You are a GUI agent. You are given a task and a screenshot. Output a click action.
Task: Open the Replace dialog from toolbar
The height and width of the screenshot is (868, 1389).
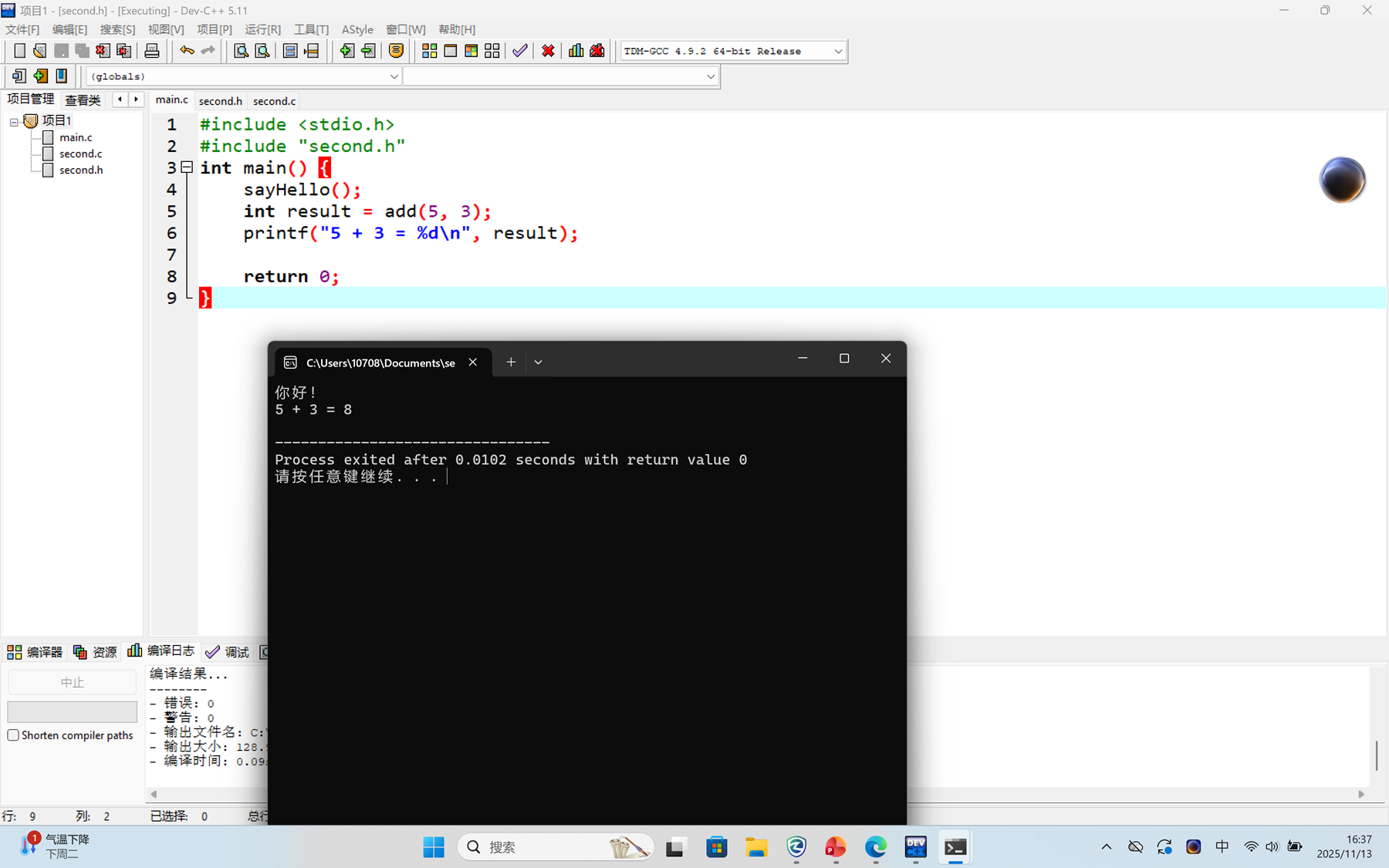tap(262, 51)
